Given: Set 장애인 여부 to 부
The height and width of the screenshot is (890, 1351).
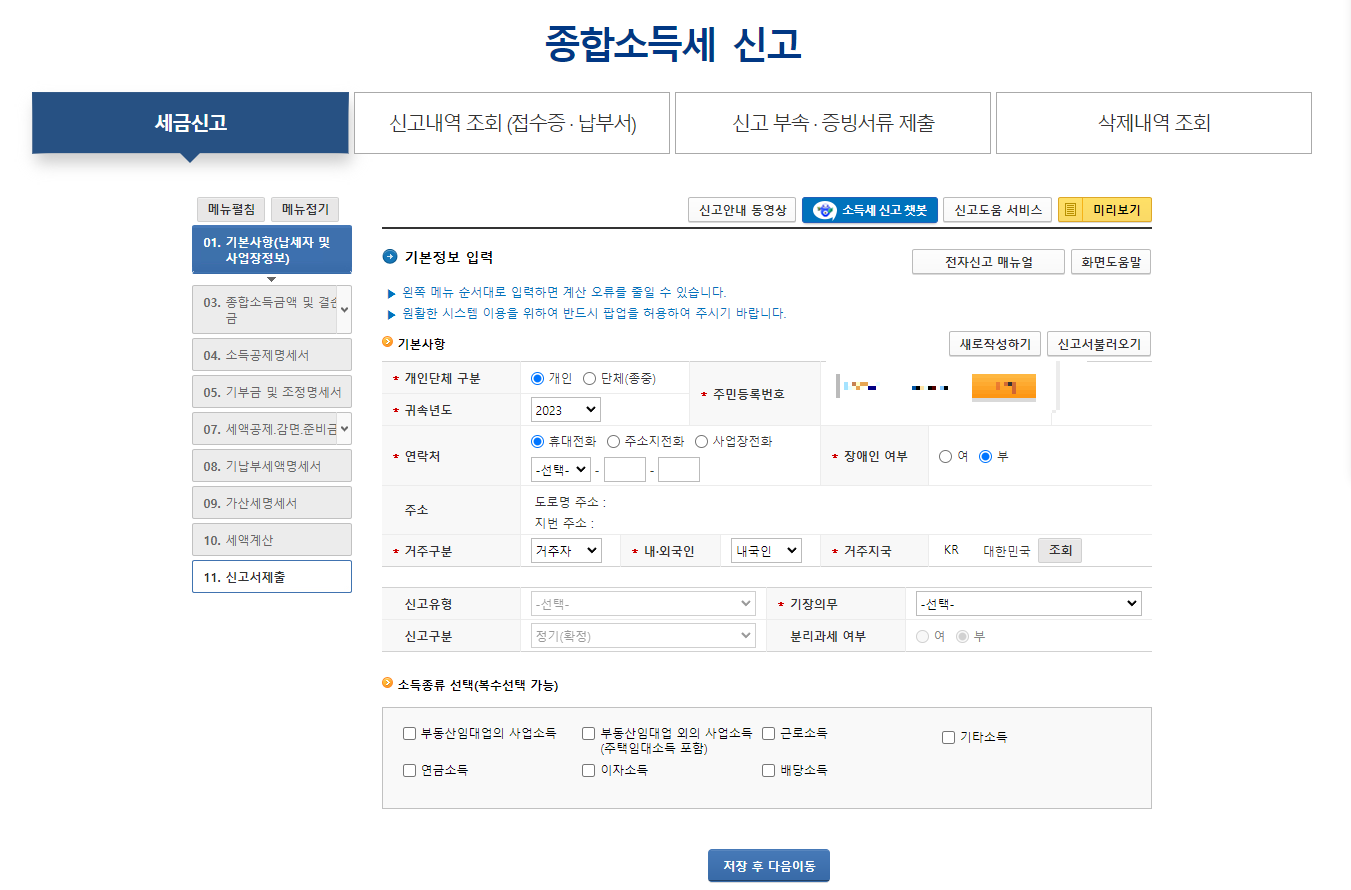Looking at the screenshot, I should pyautogui.click(x=985, y=456).
